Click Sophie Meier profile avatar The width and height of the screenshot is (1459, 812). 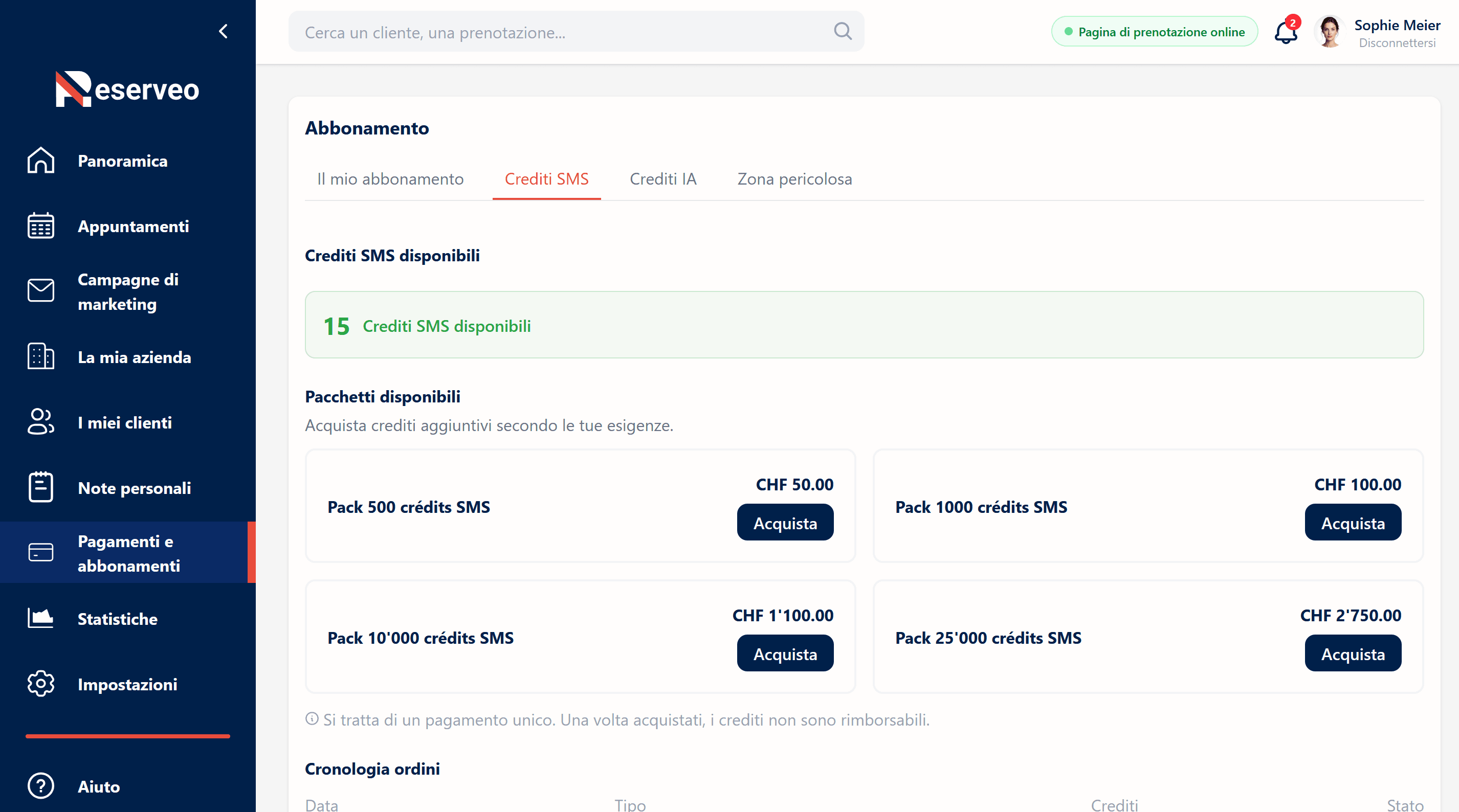pyautogui.click(x=1329, y=32)
